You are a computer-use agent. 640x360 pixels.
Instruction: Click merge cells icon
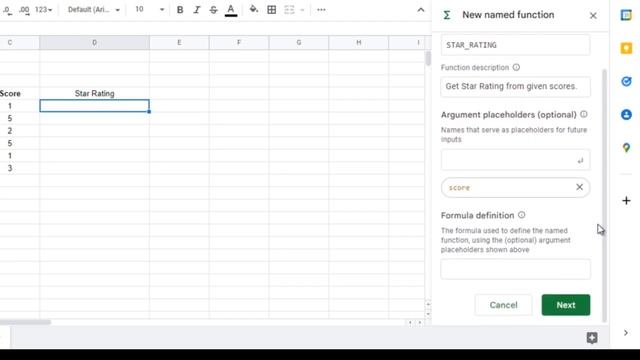coord(289,10)
